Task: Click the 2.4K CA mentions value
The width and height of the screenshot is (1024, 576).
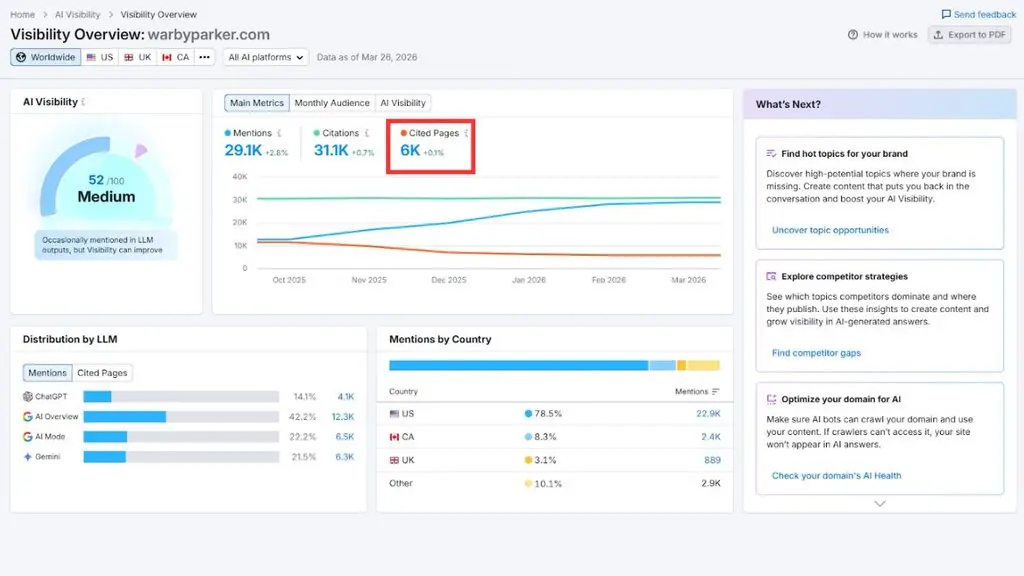Action: coord(711,437)
